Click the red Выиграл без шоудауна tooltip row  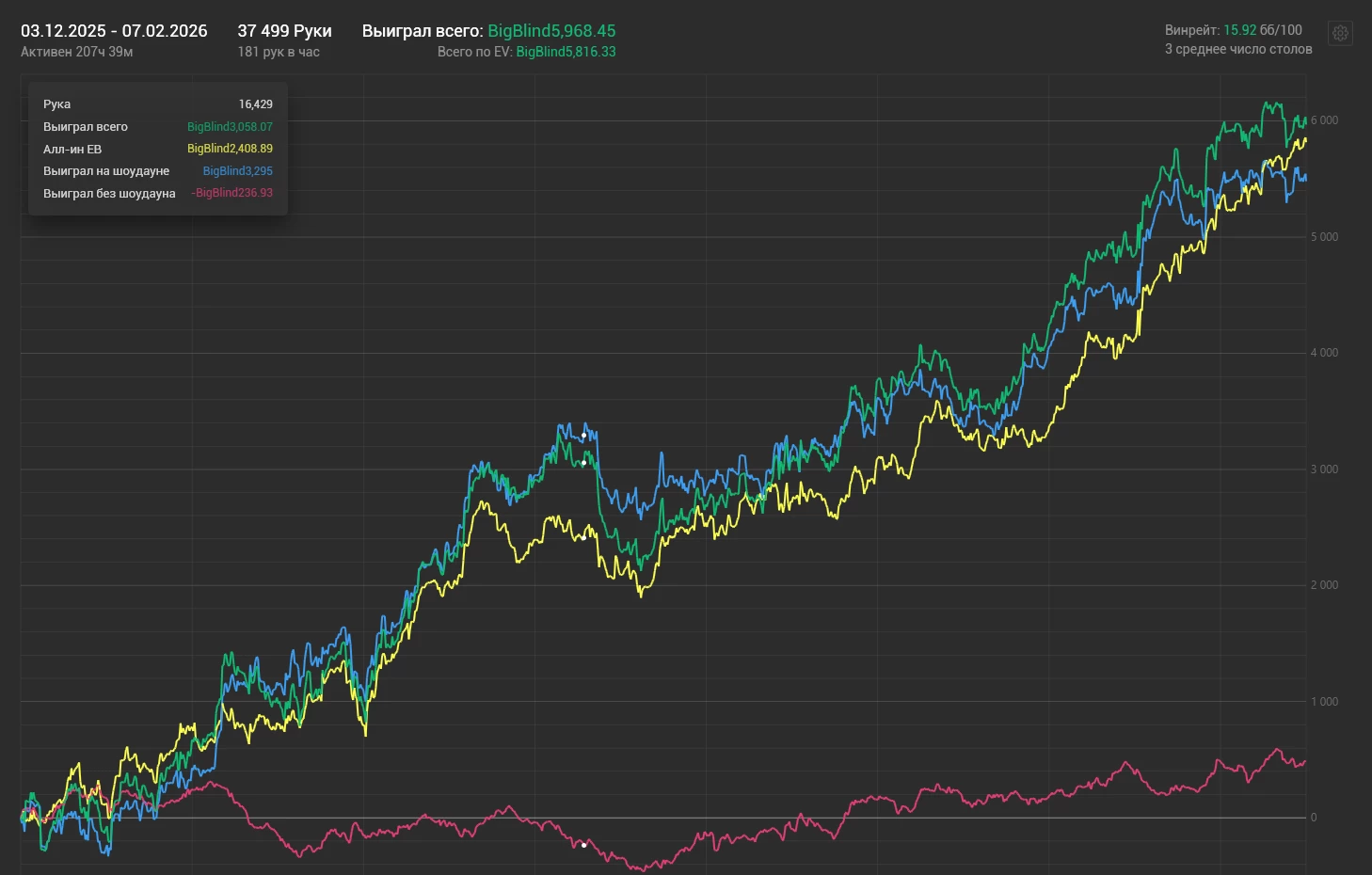pos(157,193)
